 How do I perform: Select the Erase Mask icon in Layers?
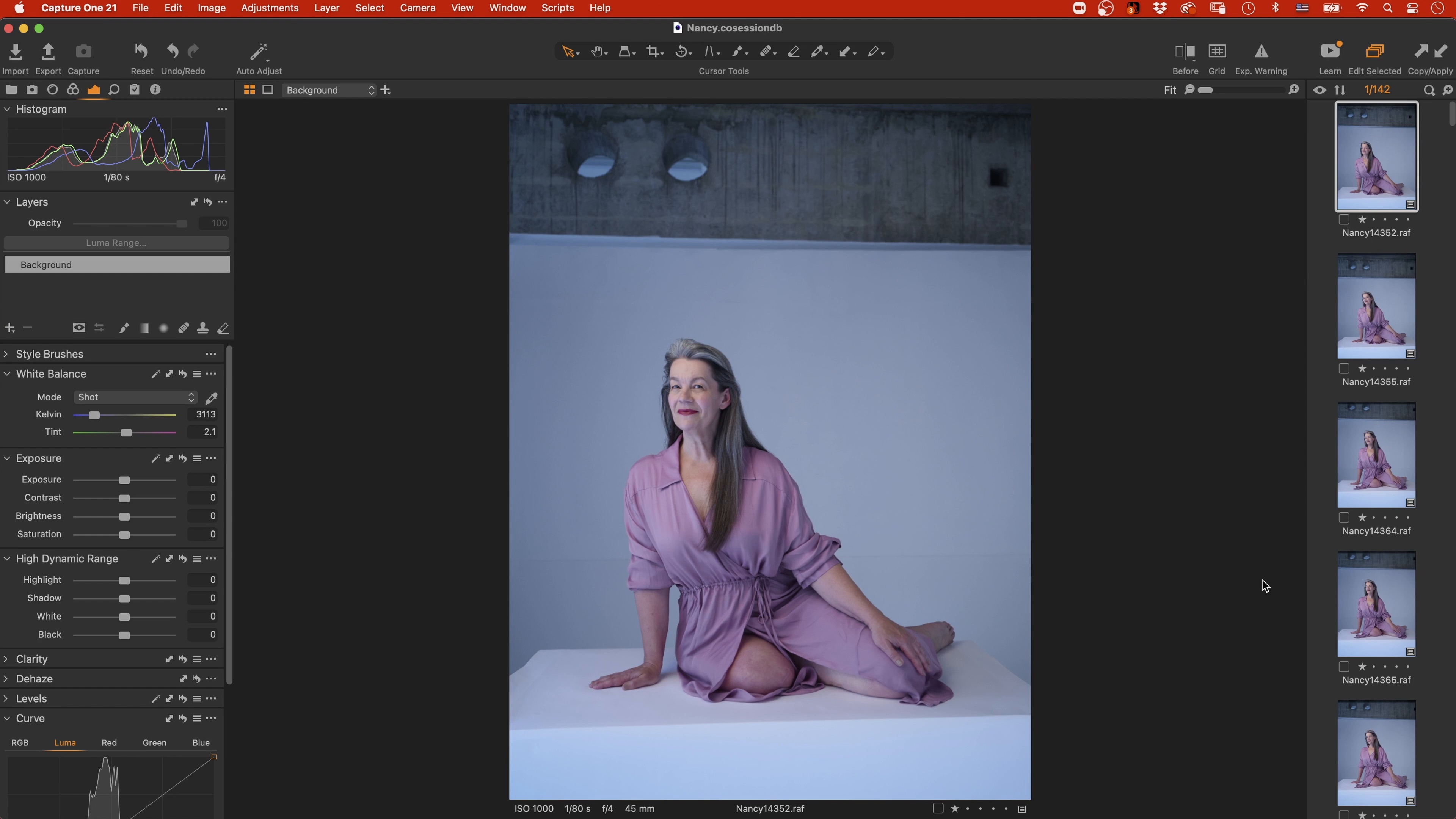223,328
